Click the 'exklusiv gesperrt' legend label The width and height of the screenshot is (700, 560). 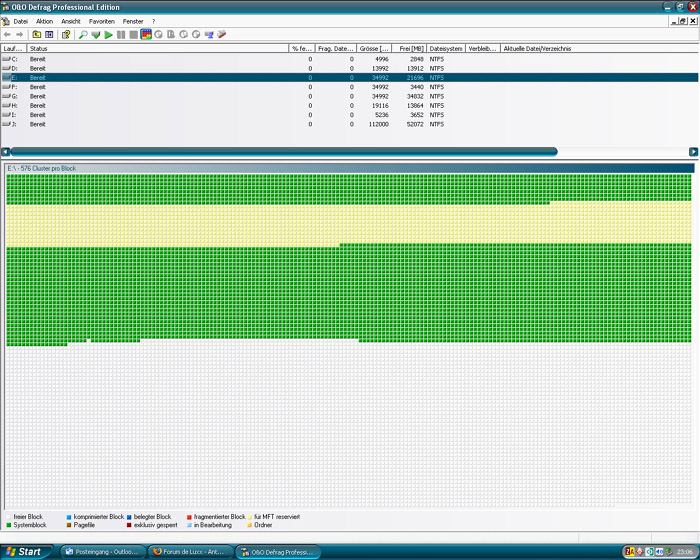click(x=155, y=525)
